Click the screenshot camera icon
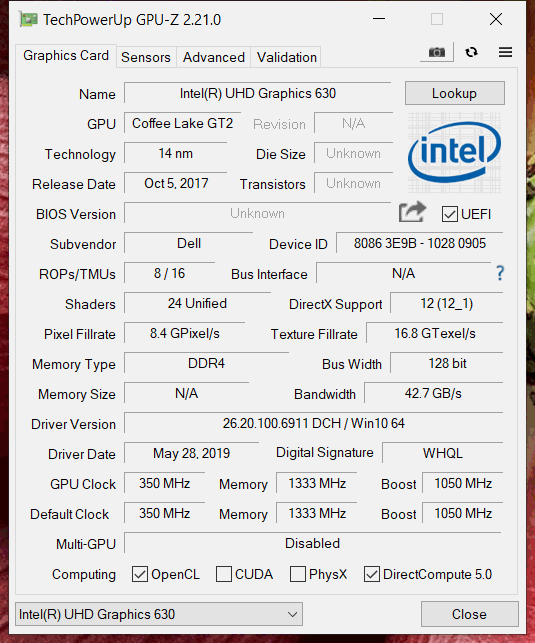The height and width of the screenshot is (643, 535). tap(437, 52)
